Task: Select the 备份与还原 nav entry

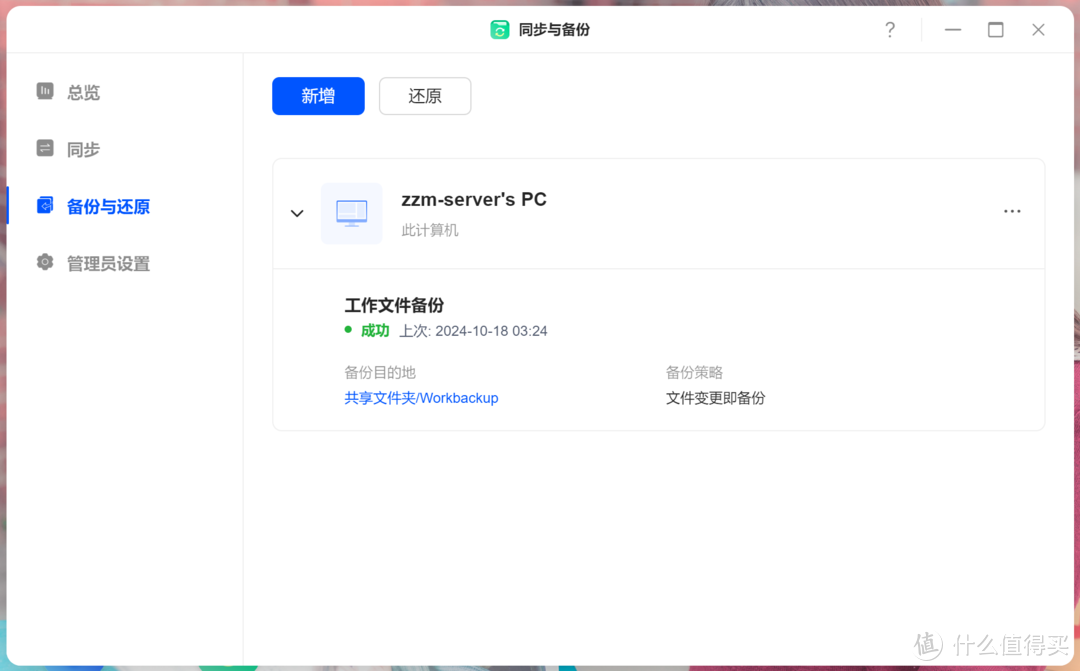Action: pos(108,205)
